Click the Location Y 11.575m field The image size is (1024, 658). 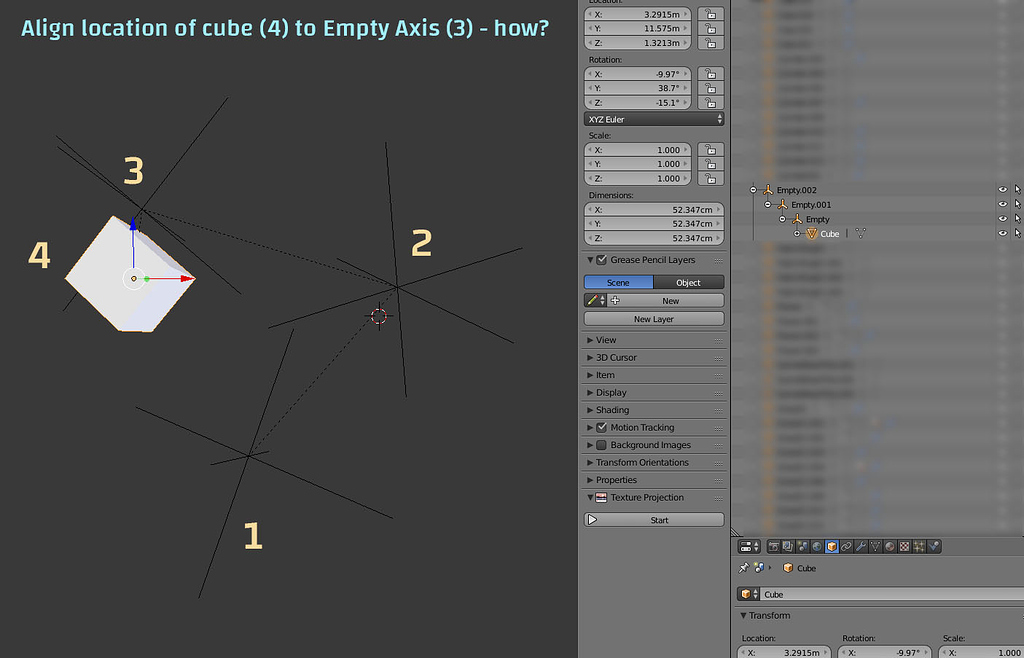(637, 29)
